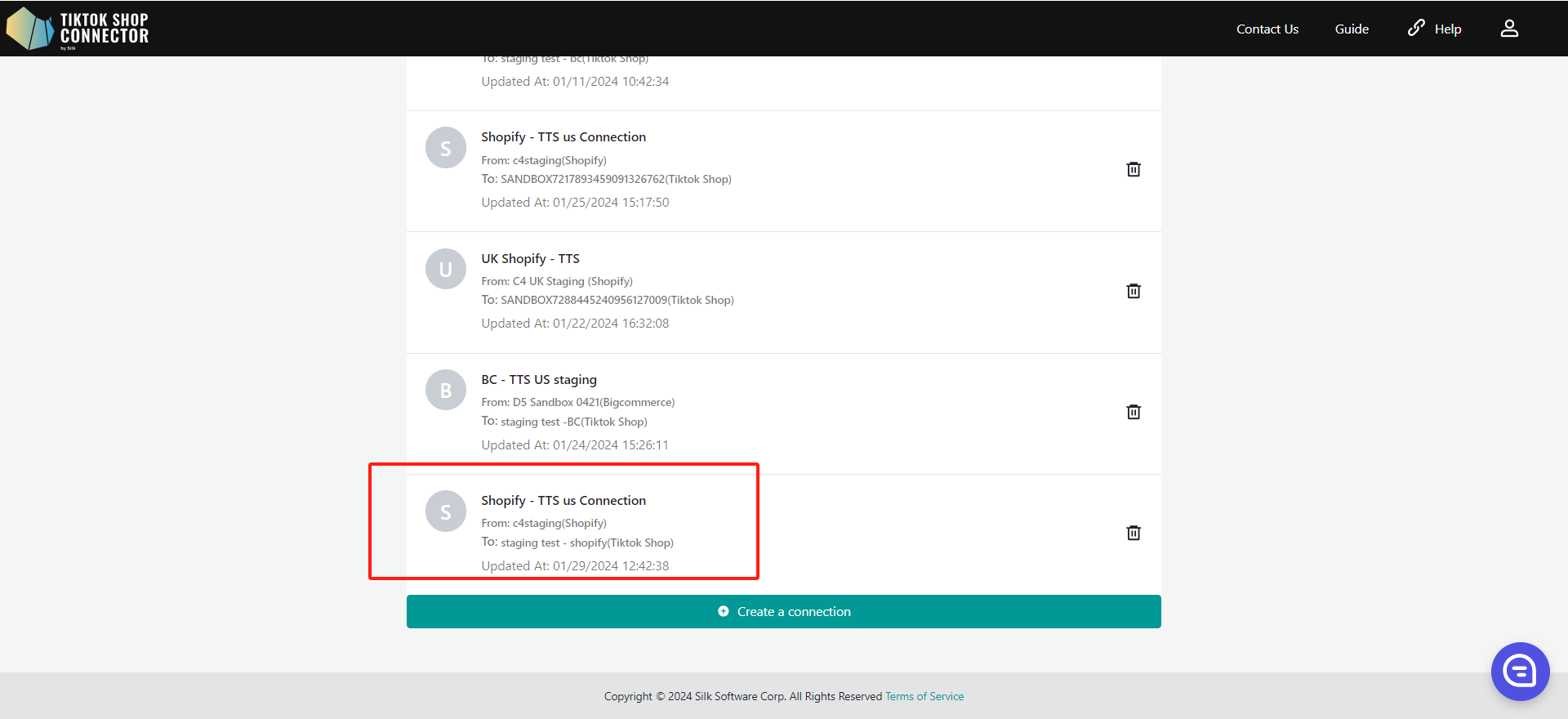Delete the BC - TTS US staging connection
The width and height of the screenshot is (1568, 719).
[1133, 412]
